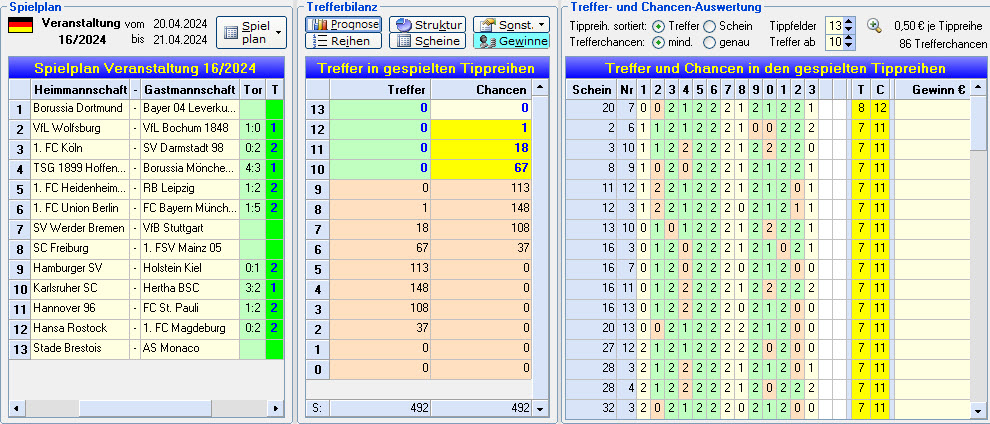This screenshot has width=990, height=424.
Task: Click FC St. Pauli guest team cell
Action: click(x=189, y=309)
